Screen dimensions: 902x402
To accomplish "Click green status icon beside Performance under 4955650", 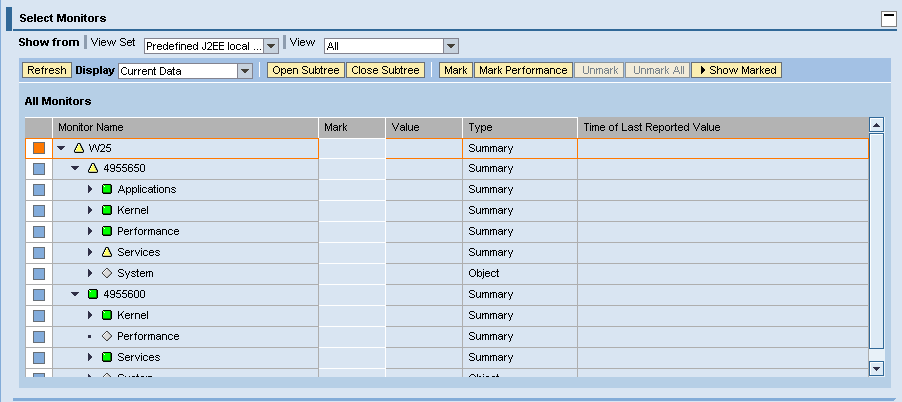I will point(107,232).
